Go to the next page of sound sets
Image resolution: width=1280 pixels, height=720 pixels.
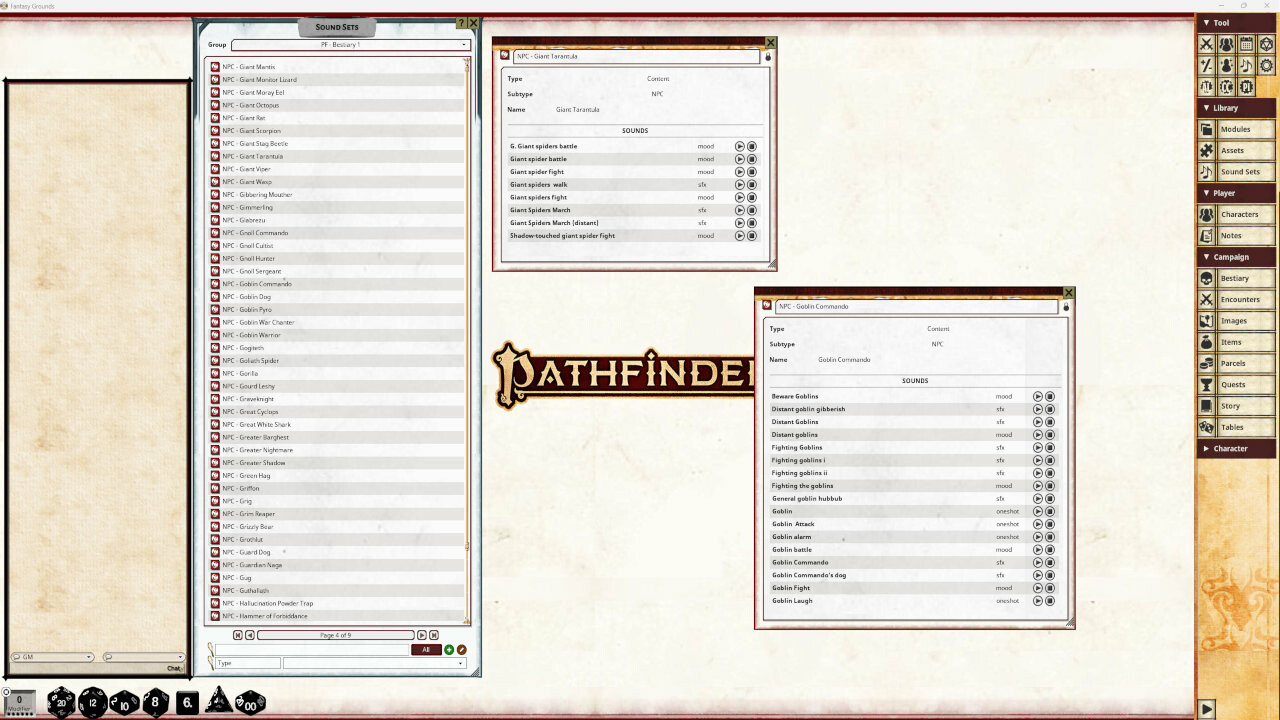coord(421,634)
